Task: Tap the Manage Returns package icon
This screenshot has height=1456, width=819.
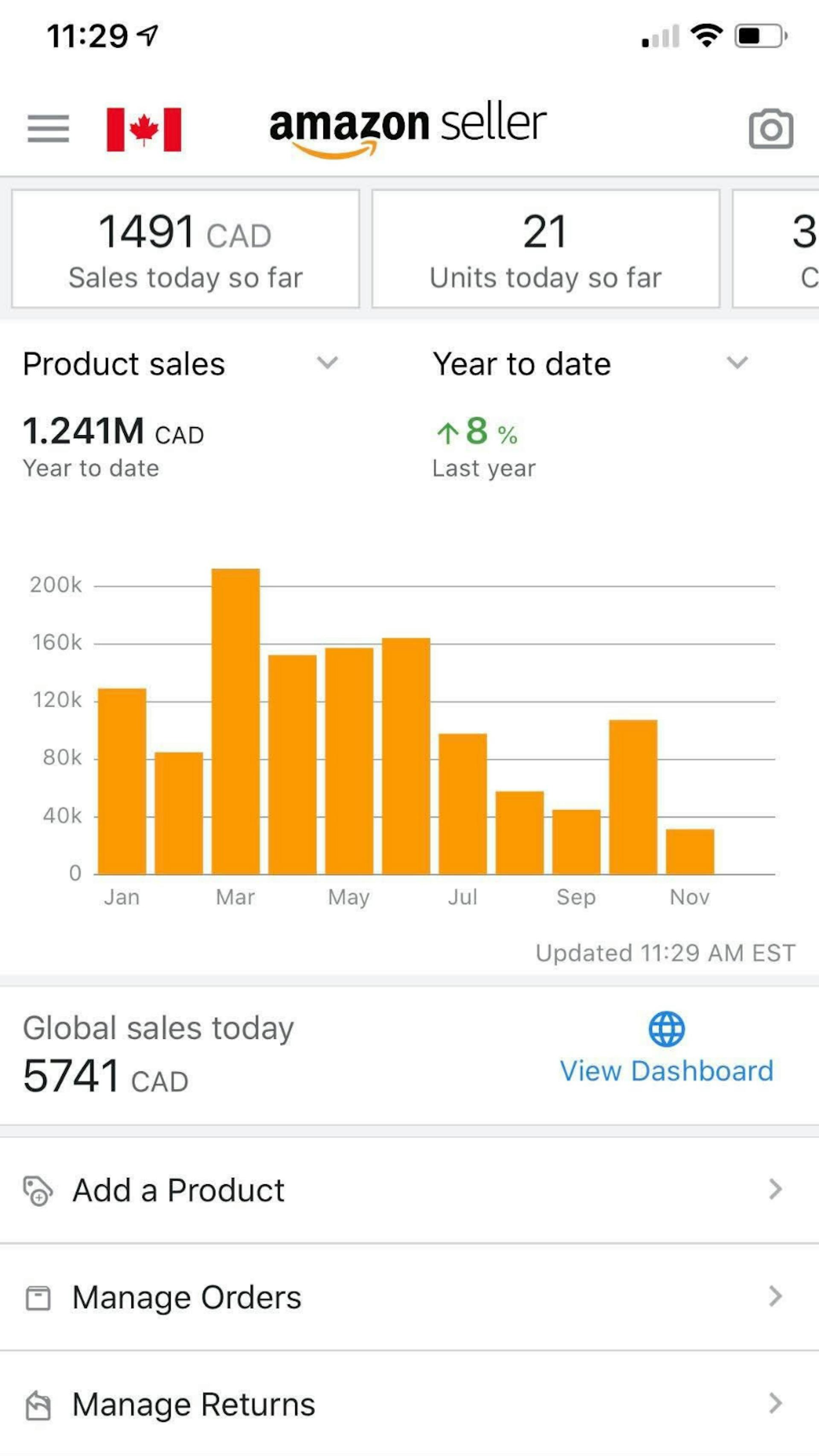Action: pos(38,1404)
